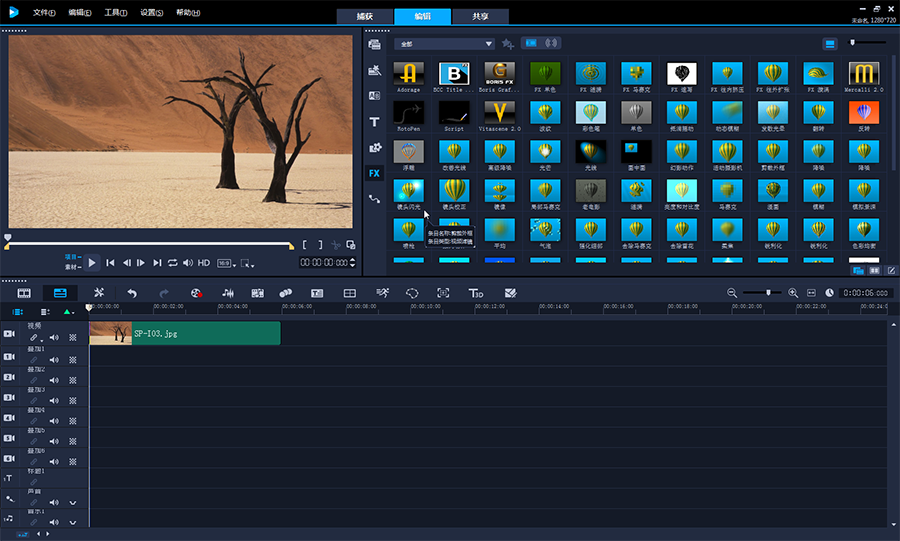Screen dimensions: 900x541
Task: Open the Title library with T icon
Action: tap(374, 121)
